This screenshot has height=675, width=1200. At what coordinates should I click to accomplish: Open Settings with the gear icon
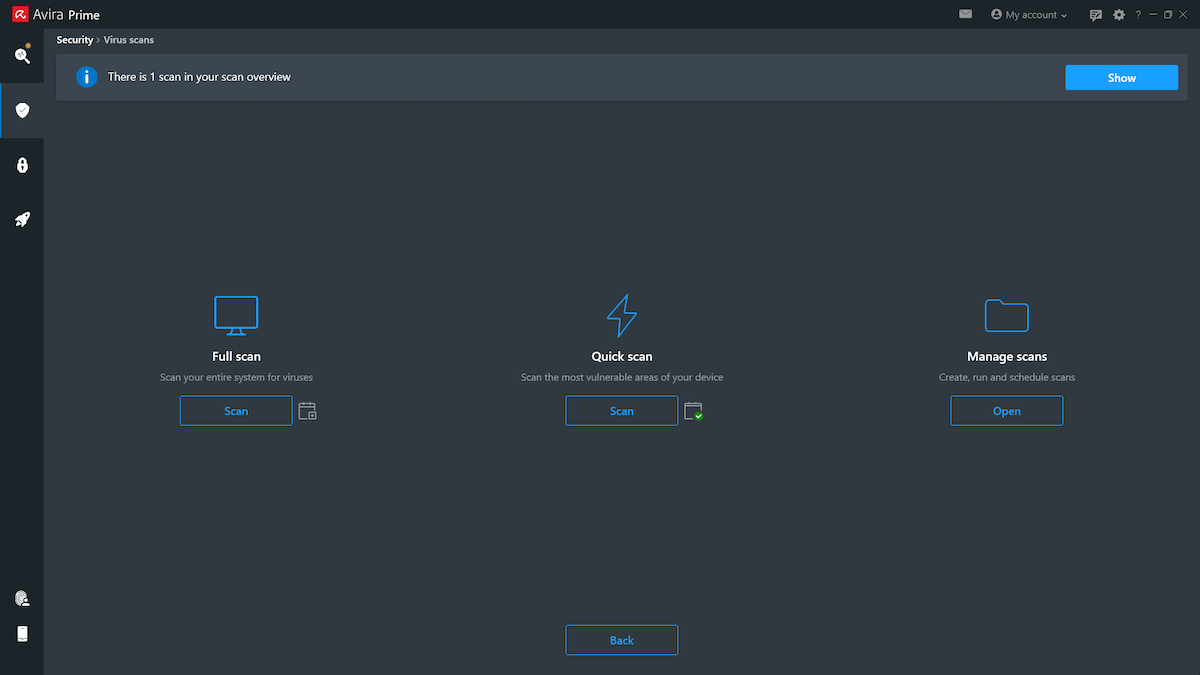(1118, 14)
